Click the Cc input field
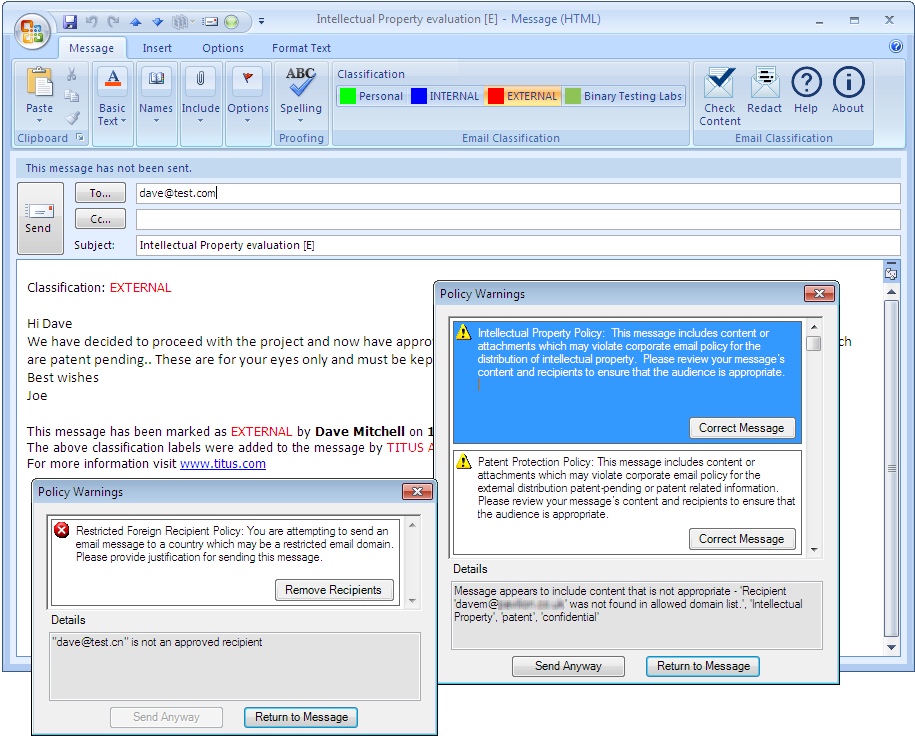Screen dimensions: 915x736 [x=518, y=219]
